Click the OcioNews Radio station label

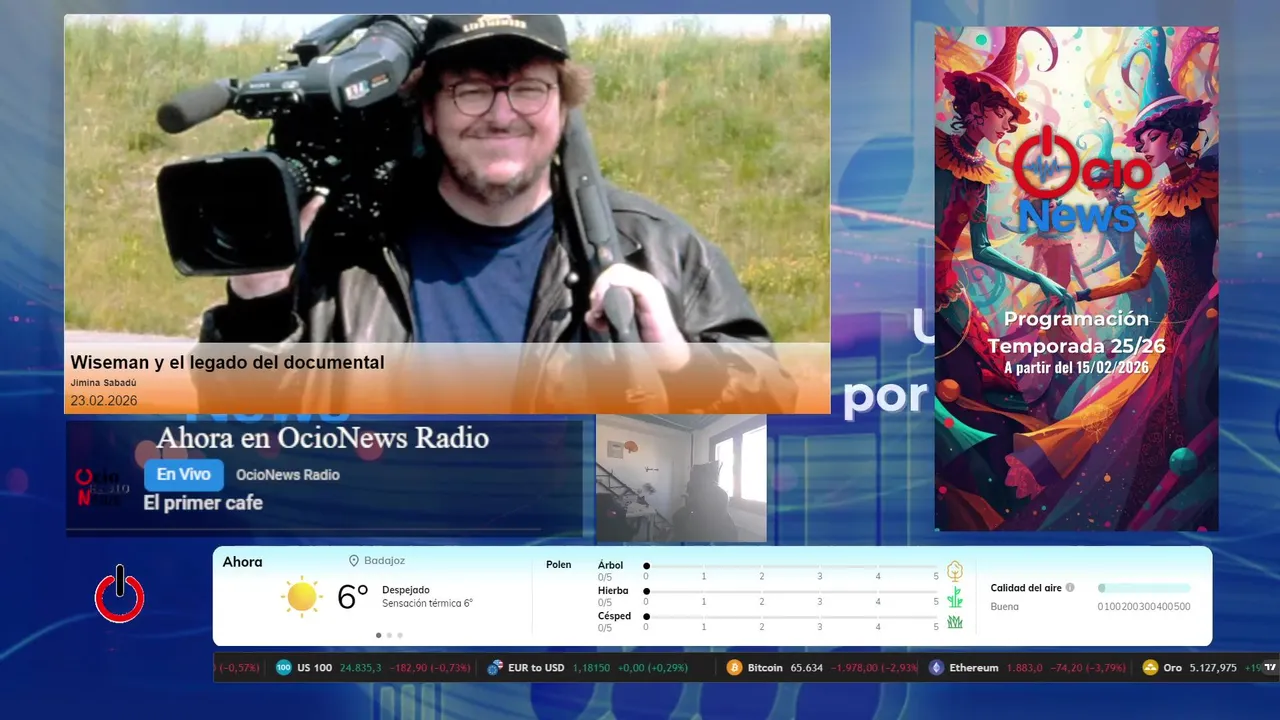tap(288, 475)
